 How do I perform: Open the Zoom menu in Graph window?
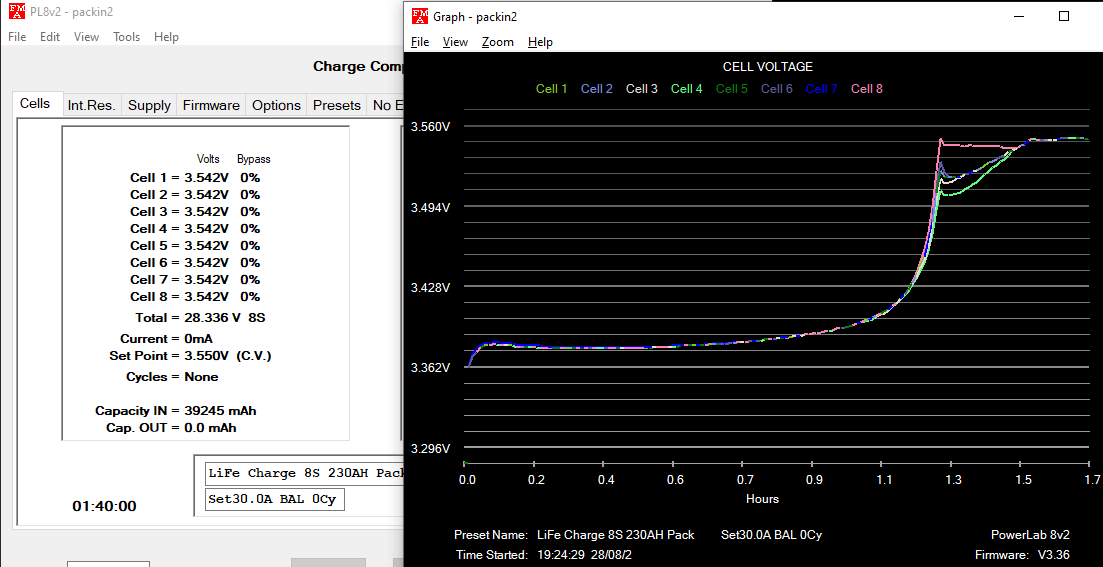497,42
